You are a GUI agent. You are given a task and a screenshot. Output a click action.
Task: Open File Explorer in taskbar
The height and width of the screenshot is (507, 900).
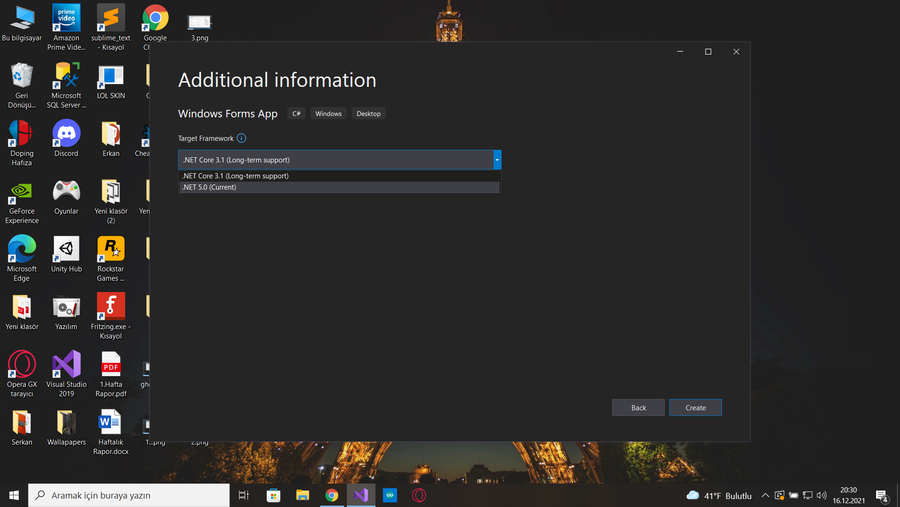[x=302, y=495]
